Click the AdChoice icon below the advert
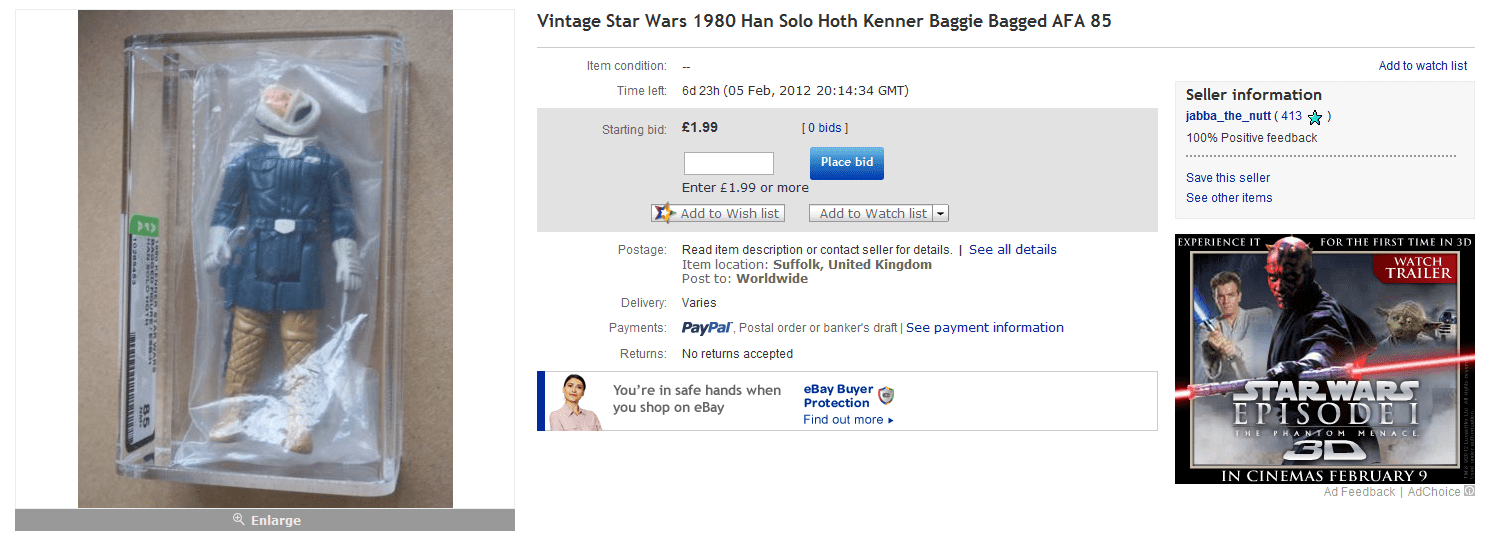 [x=1469, y=492]
